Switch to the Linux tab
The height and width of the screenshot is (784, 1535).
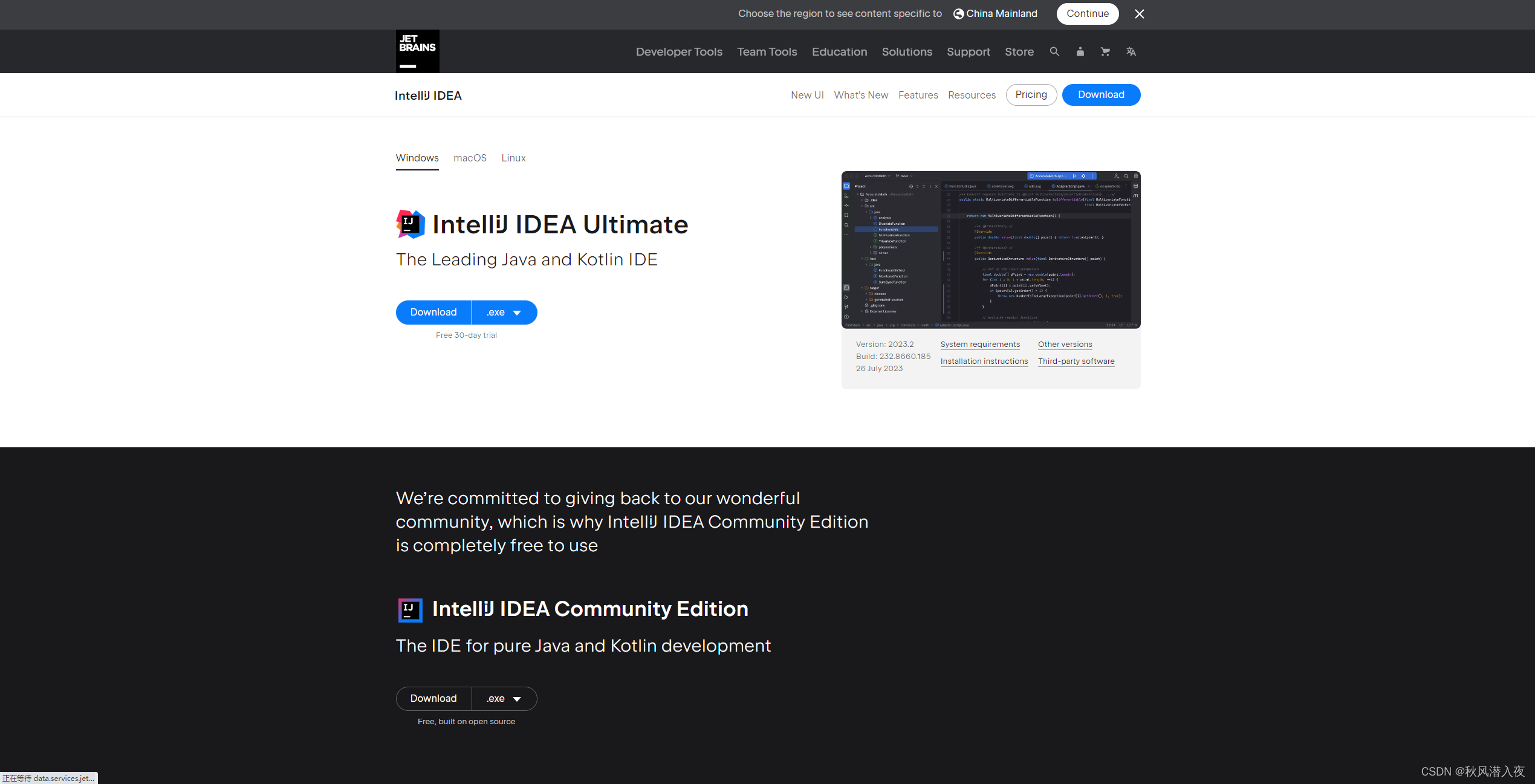(513, 158)
